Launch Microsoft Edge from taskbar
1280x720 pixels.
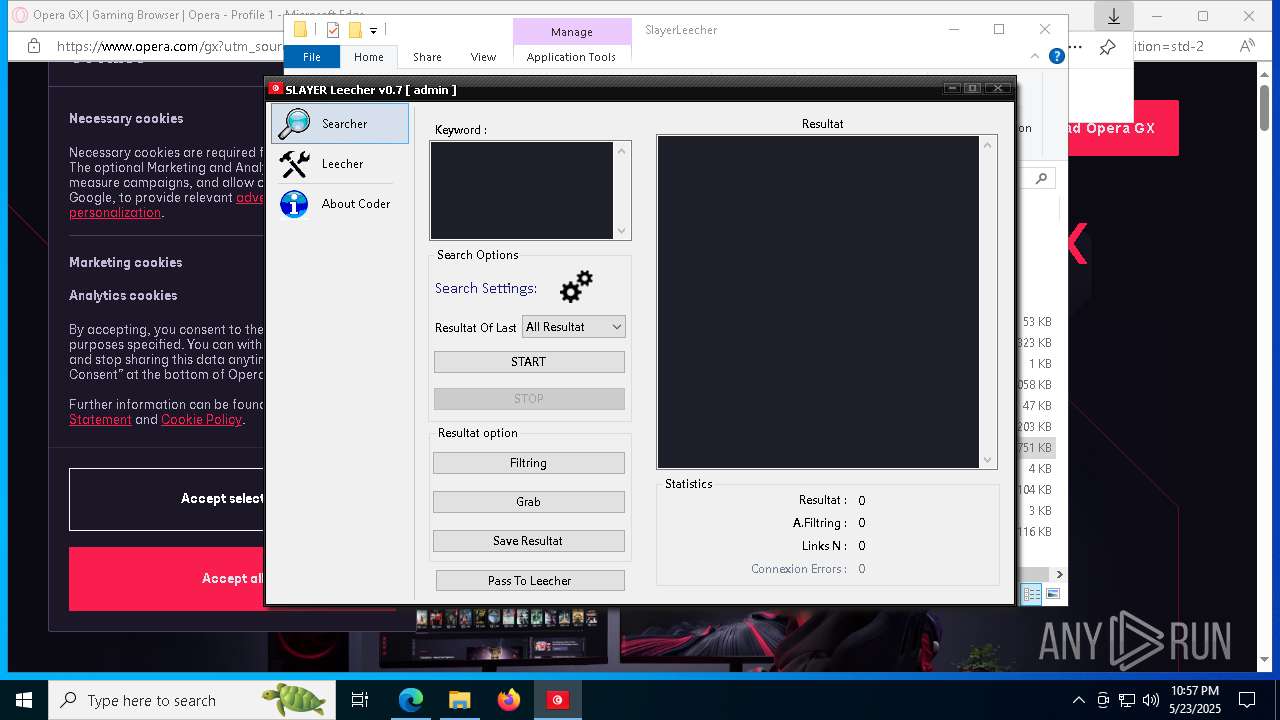coord(411,700)
